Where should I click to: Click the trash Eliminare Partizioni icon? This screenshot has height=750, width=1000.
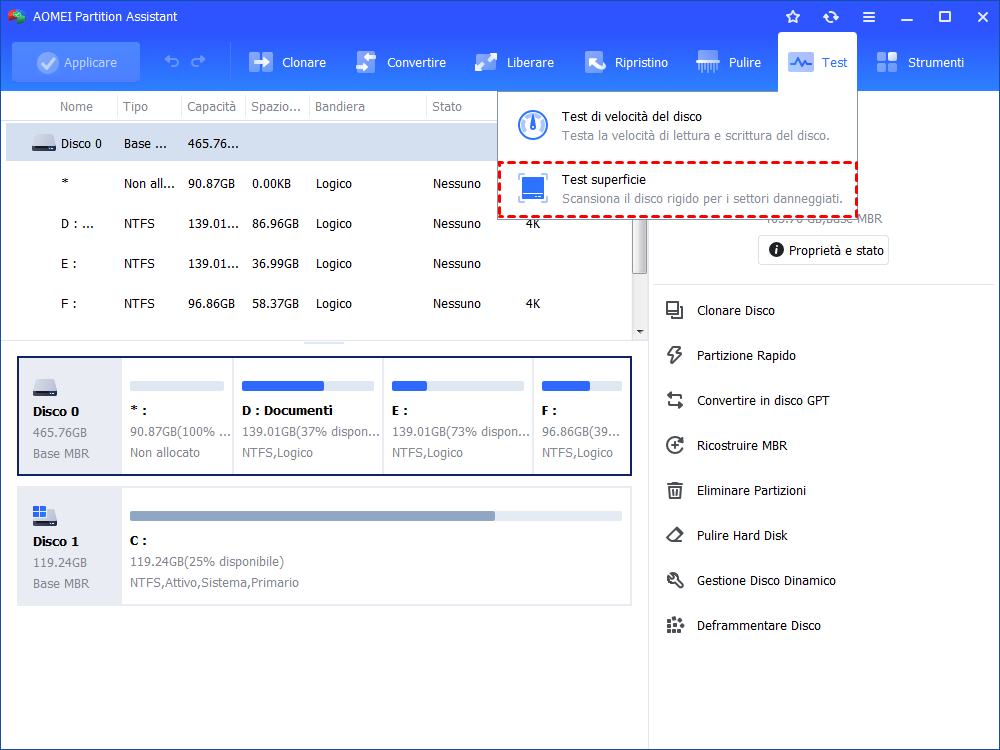[674, 490]
